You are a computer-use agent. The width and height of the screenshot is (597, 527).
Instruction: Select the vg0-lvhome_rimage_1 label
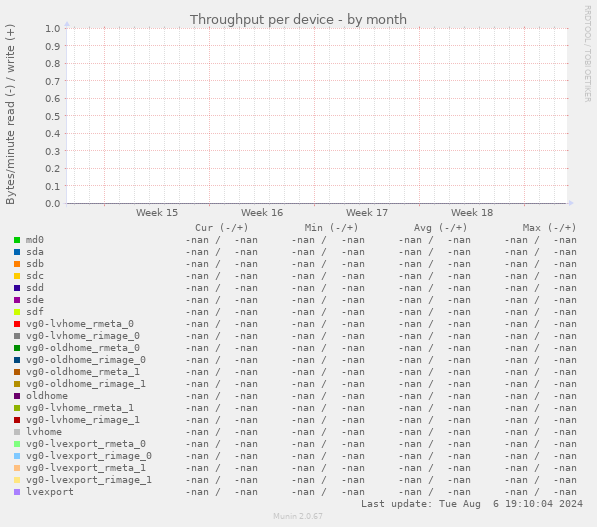(x=83, y=420)
